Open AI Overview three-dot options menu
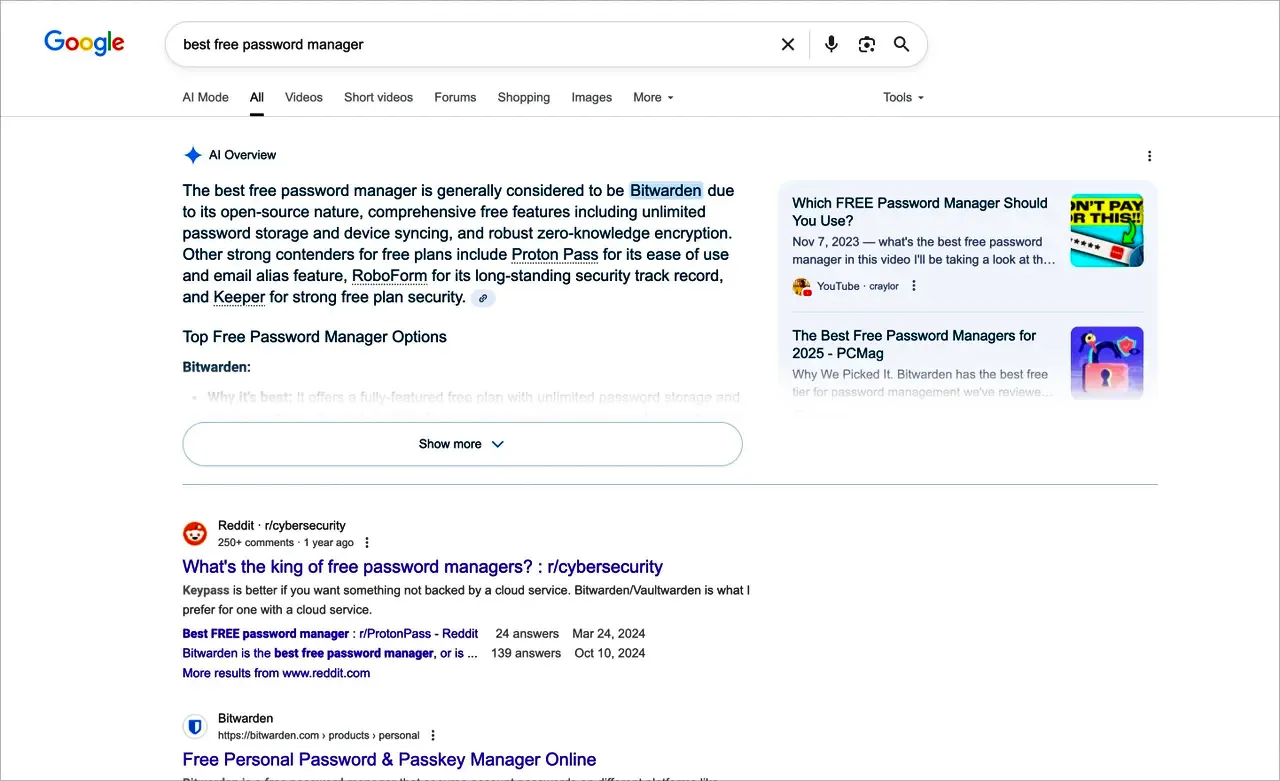 1149,156
